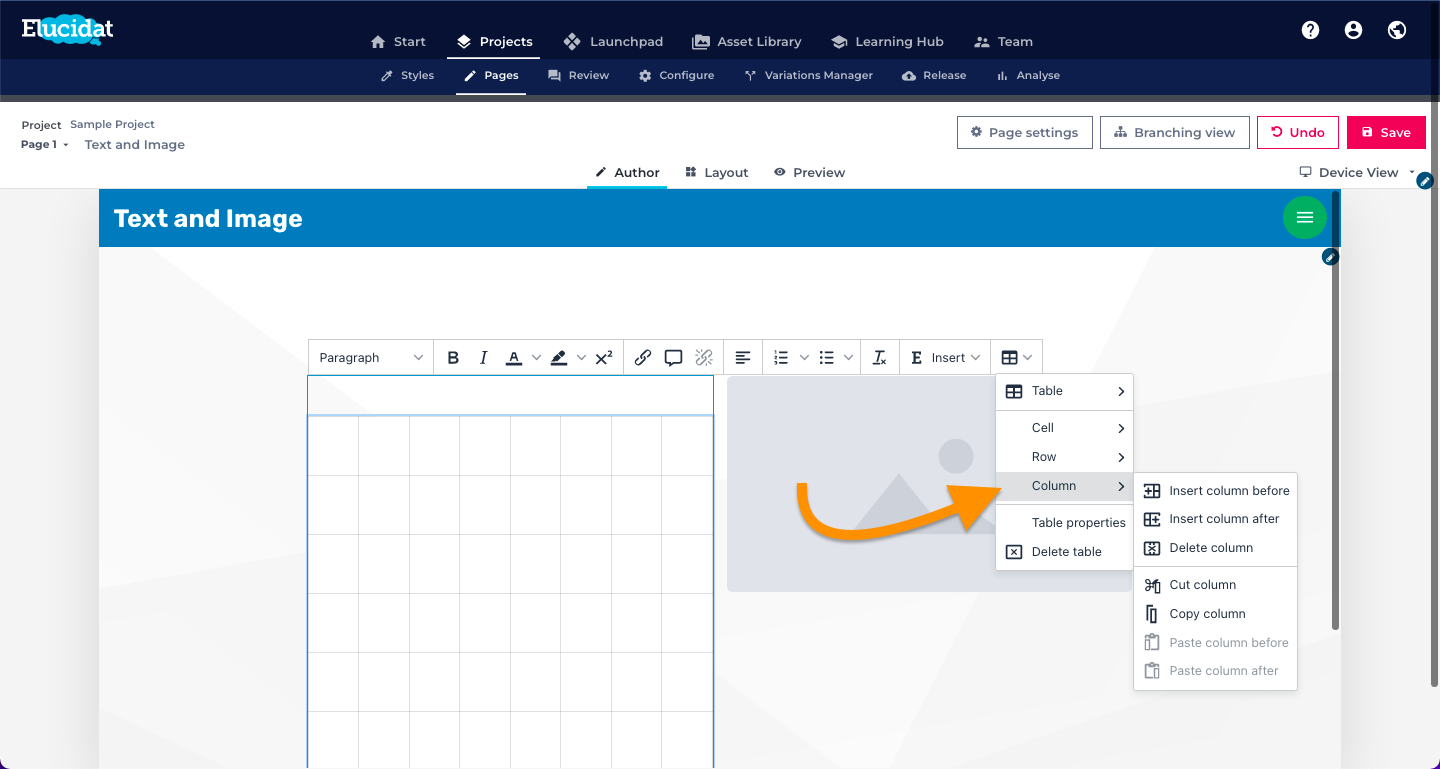Add a comment using the speech bubble icon
This screenshot has height=769, width=1440.
[x=674, y=358]
